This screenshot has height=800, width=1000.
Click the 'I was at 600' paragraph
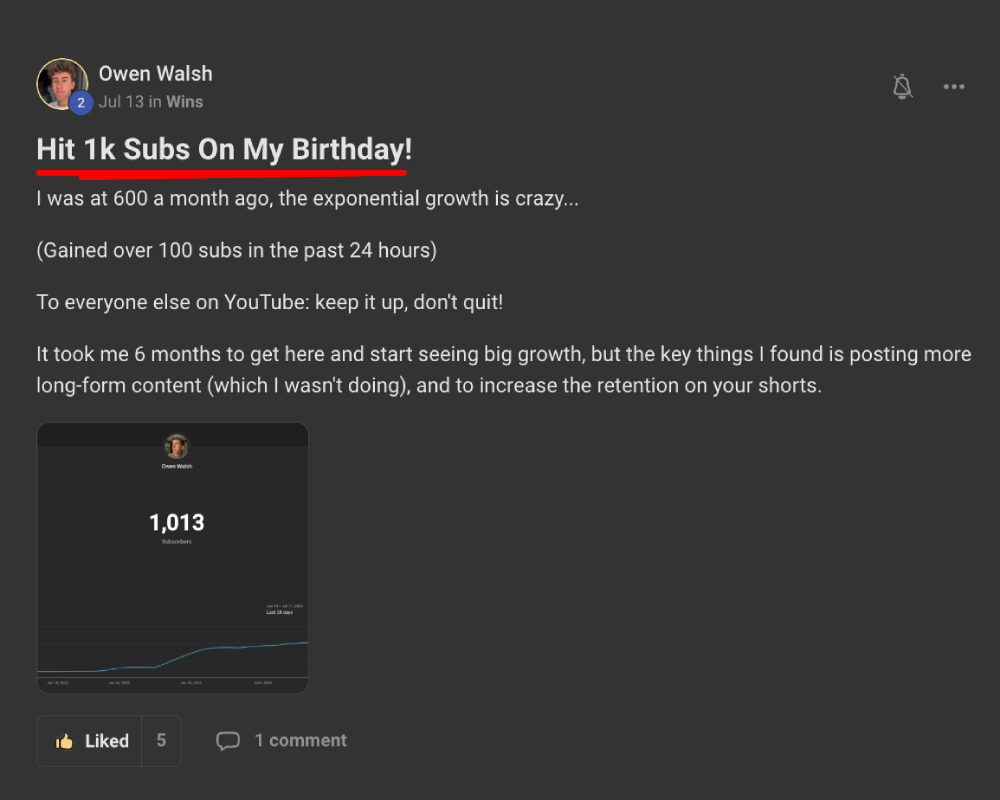[x=307, y=198]
